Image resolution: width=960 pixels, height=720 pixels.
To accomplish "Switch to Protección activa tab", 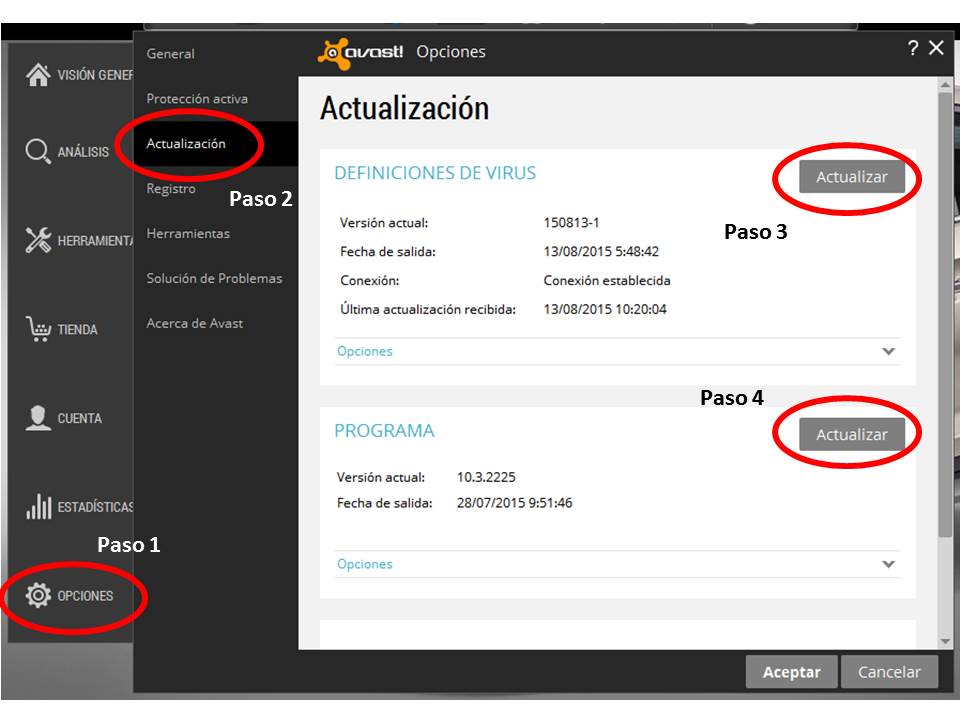I will (197, 99).
